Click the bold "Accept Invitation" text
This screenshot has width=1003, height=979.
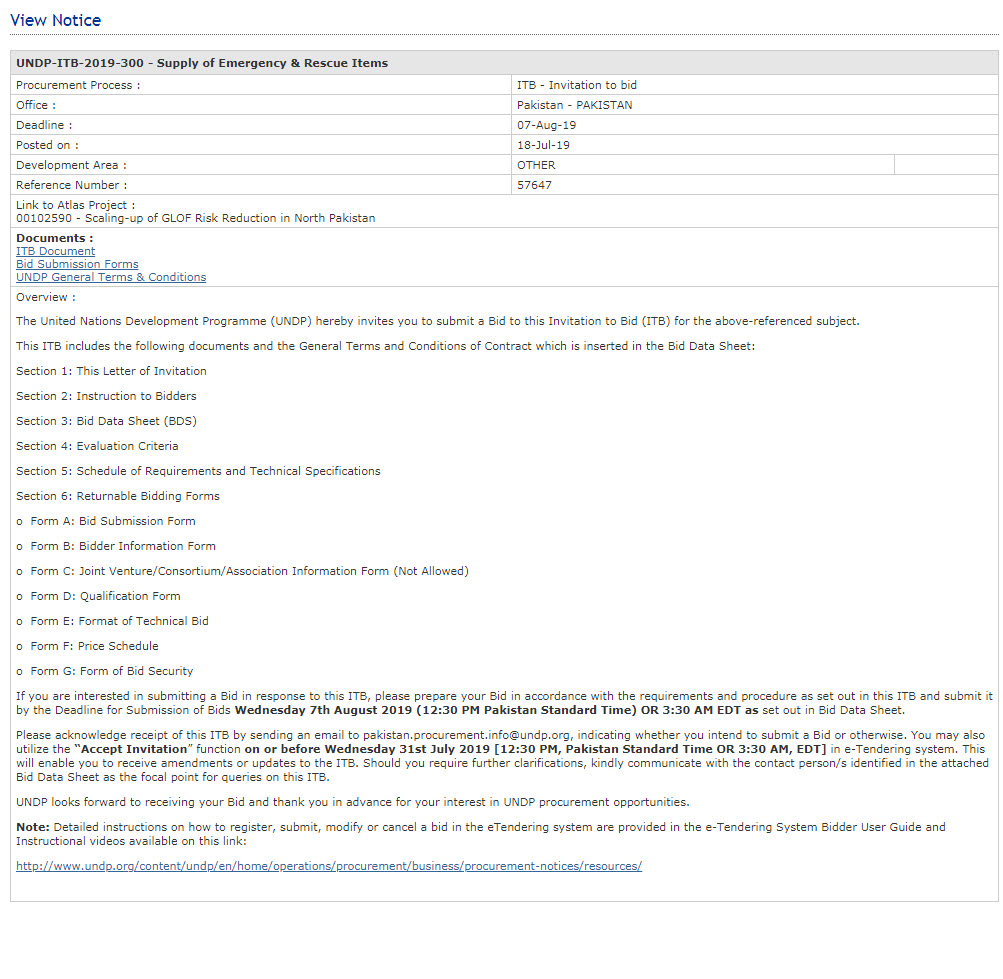(131, 749)
